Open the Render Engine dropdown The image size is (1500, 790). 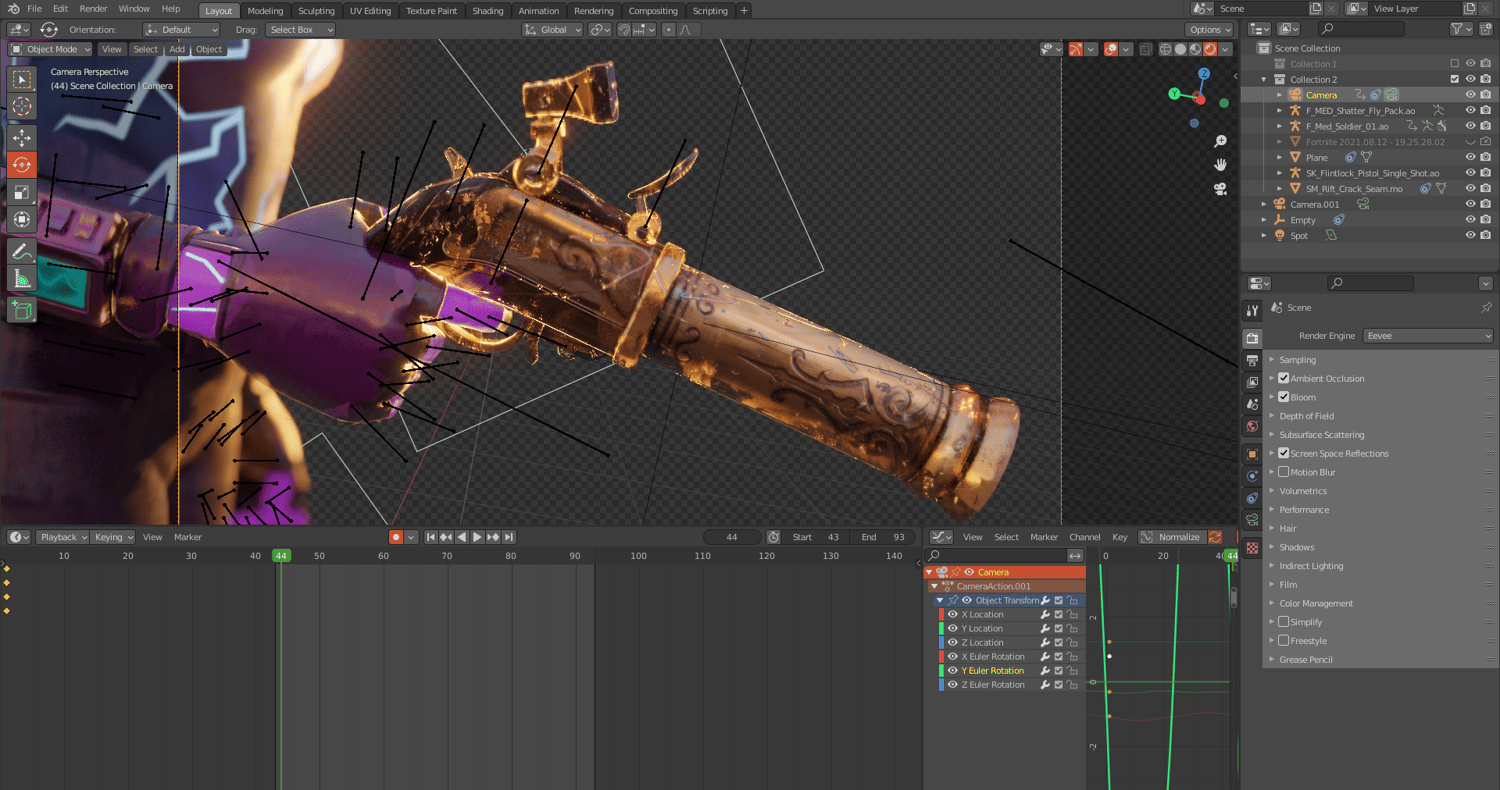[1428, 336]
